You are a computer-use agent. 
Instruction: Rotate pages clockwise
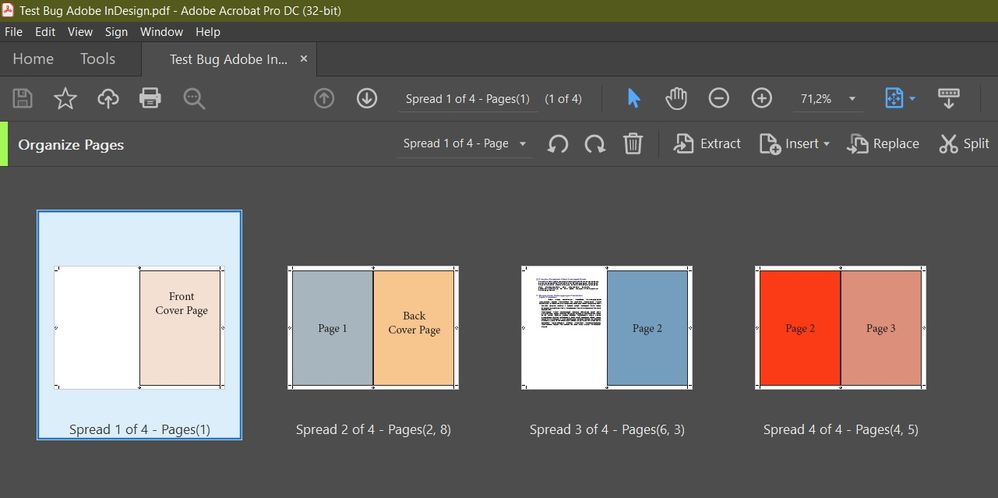coord(595,144)
